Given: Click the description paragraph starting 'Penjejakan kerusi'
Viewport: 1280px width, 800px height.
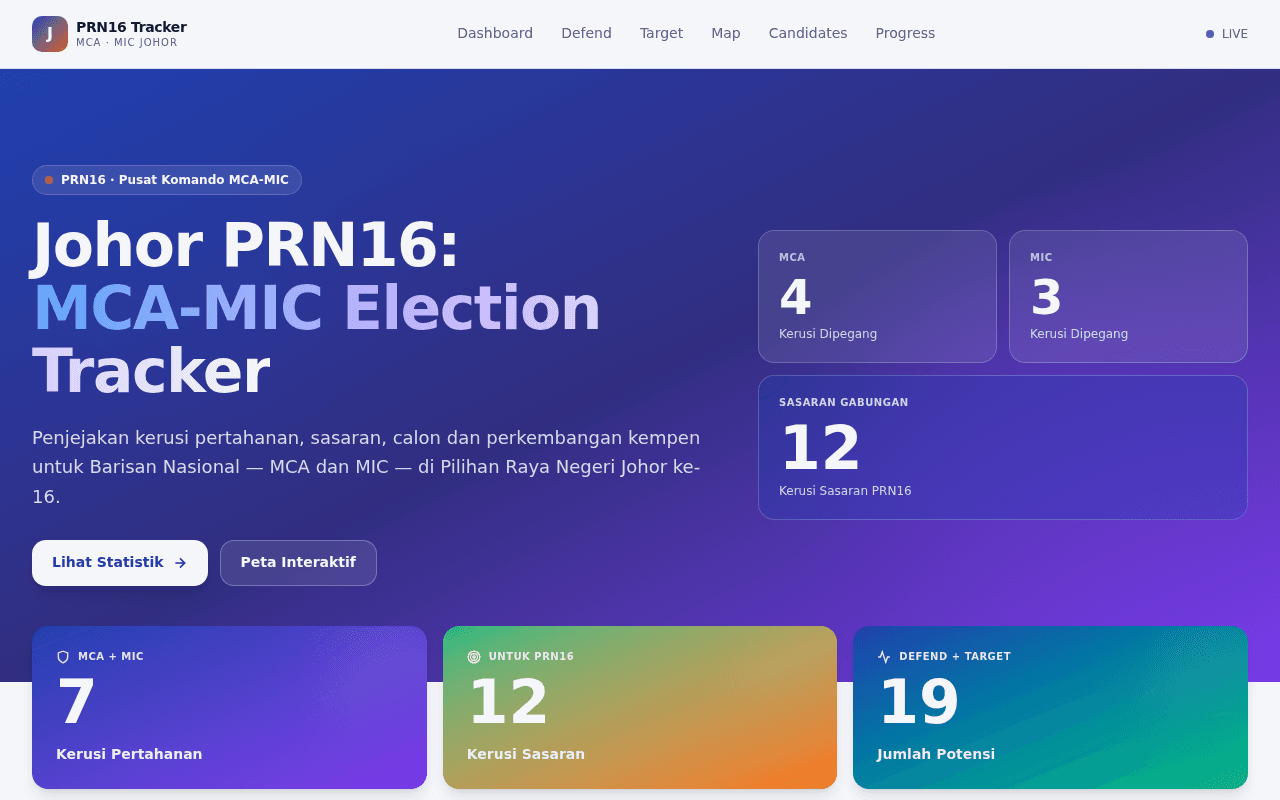Looking at the screenshot, I should [366, 467].
